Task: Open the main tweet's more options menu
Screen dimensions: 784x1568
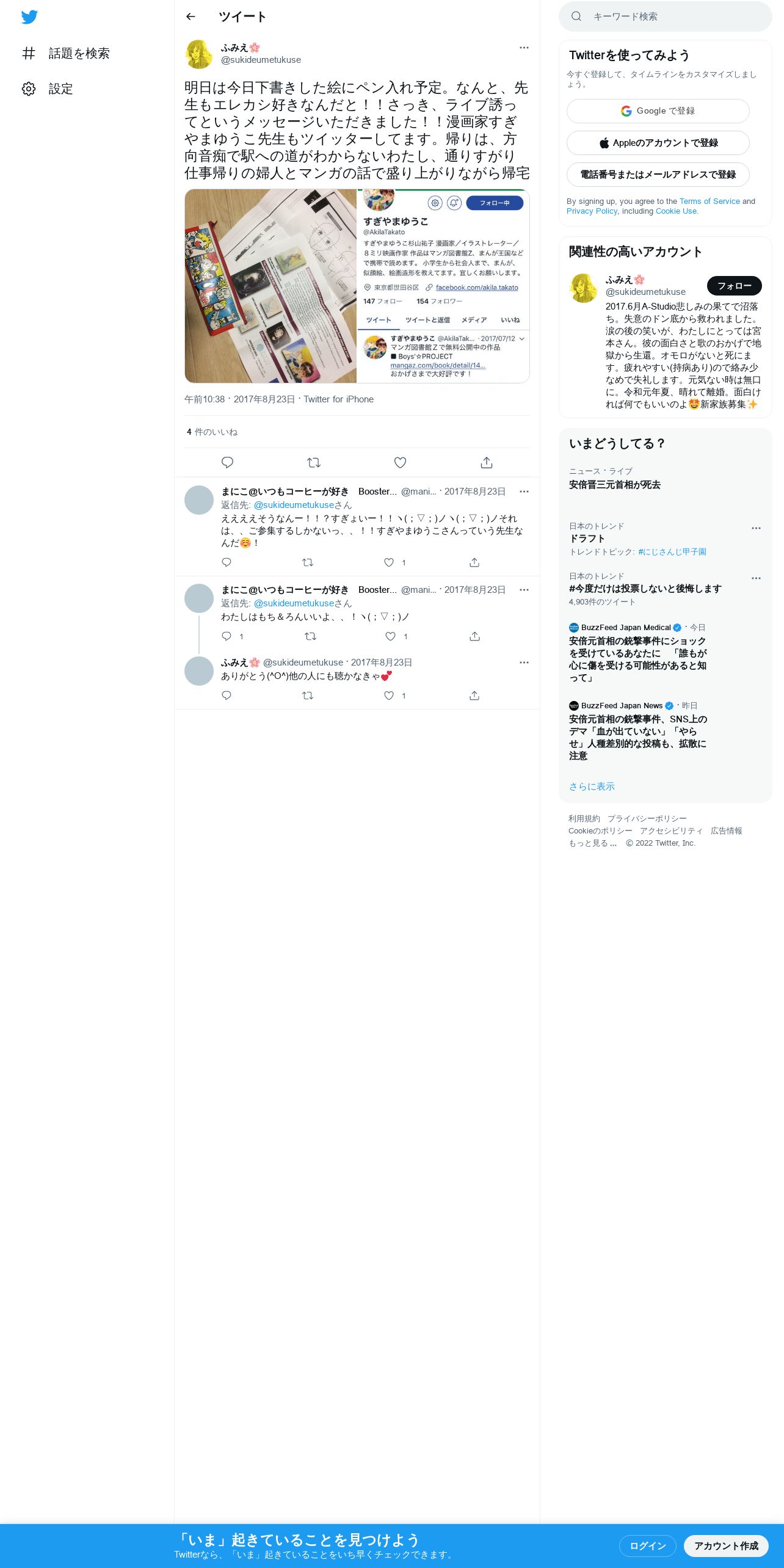Action: point(524,48)
